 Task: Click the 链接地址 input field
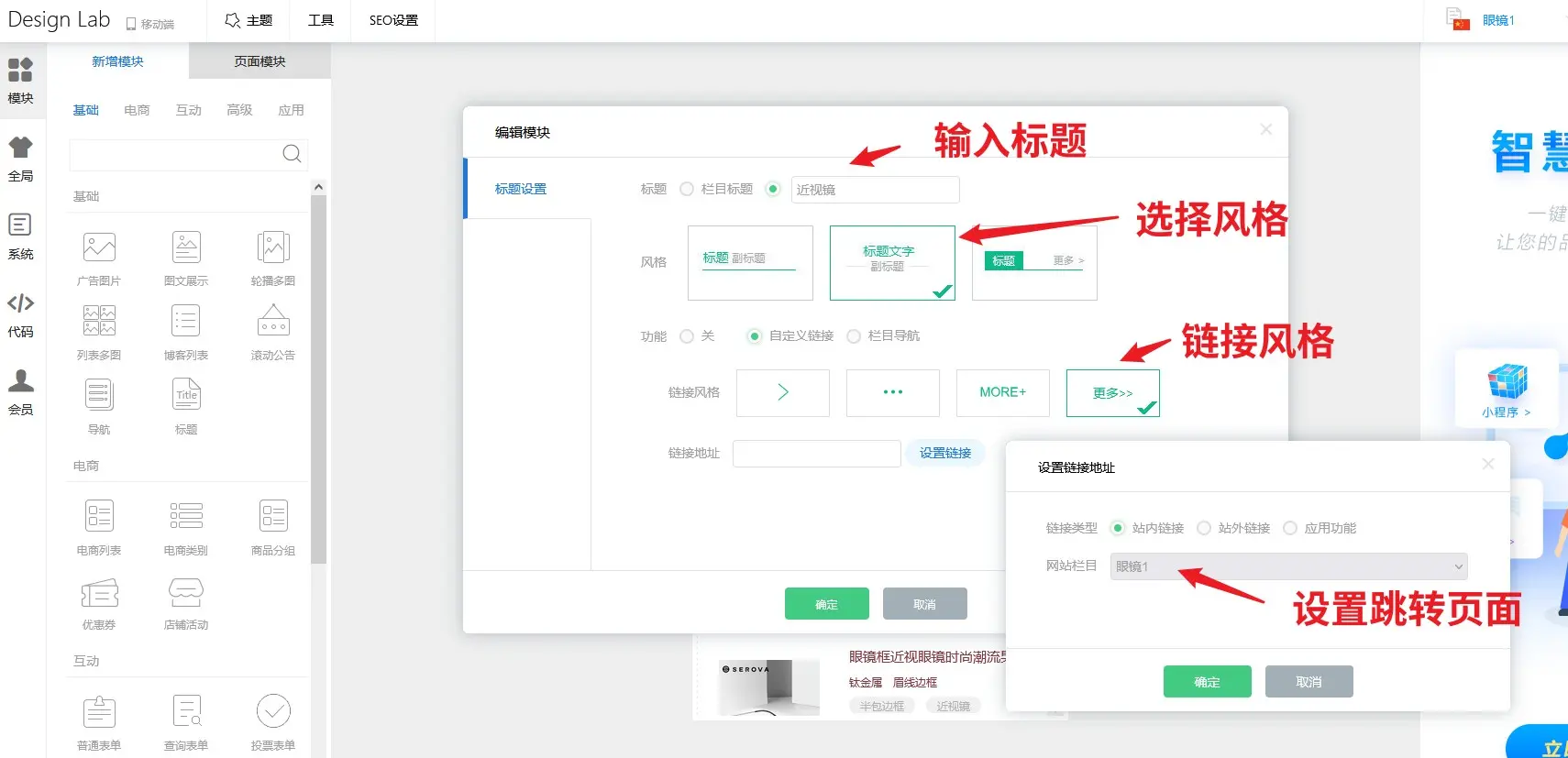pyautogui.click(x=816, y=454)
